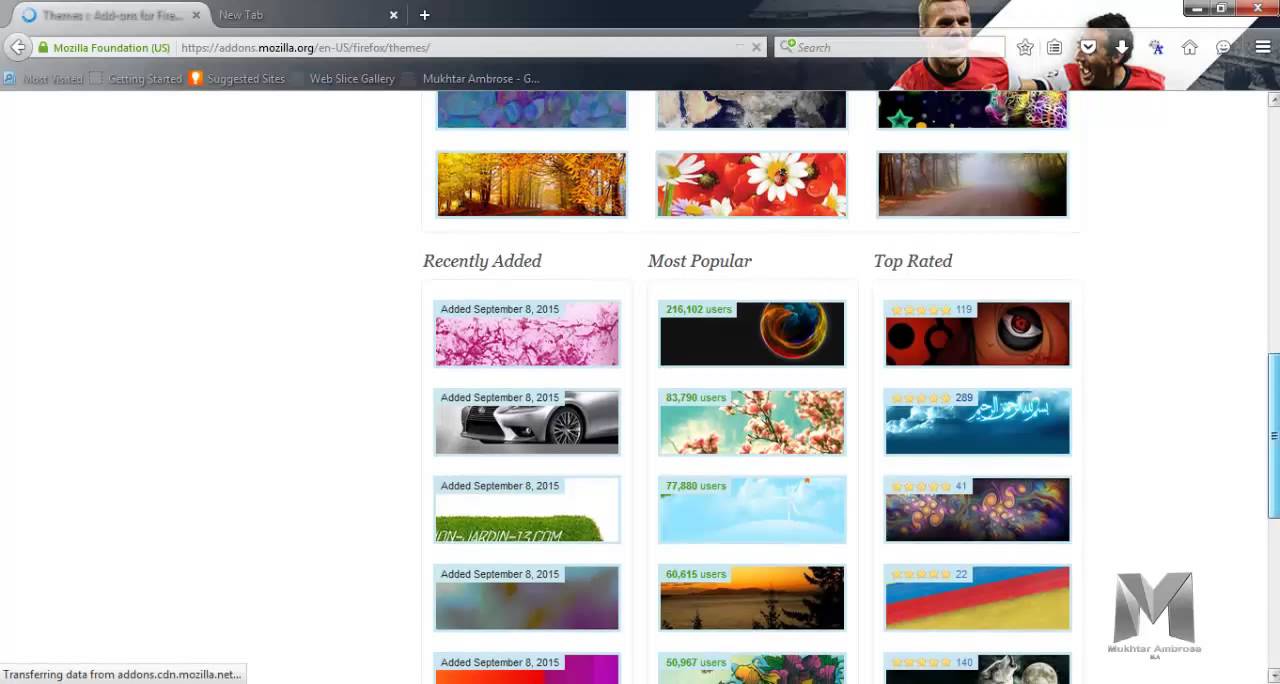Open Most Visited bookmarks folder
The image size is (1280, 684).
[x=44, y=78]
